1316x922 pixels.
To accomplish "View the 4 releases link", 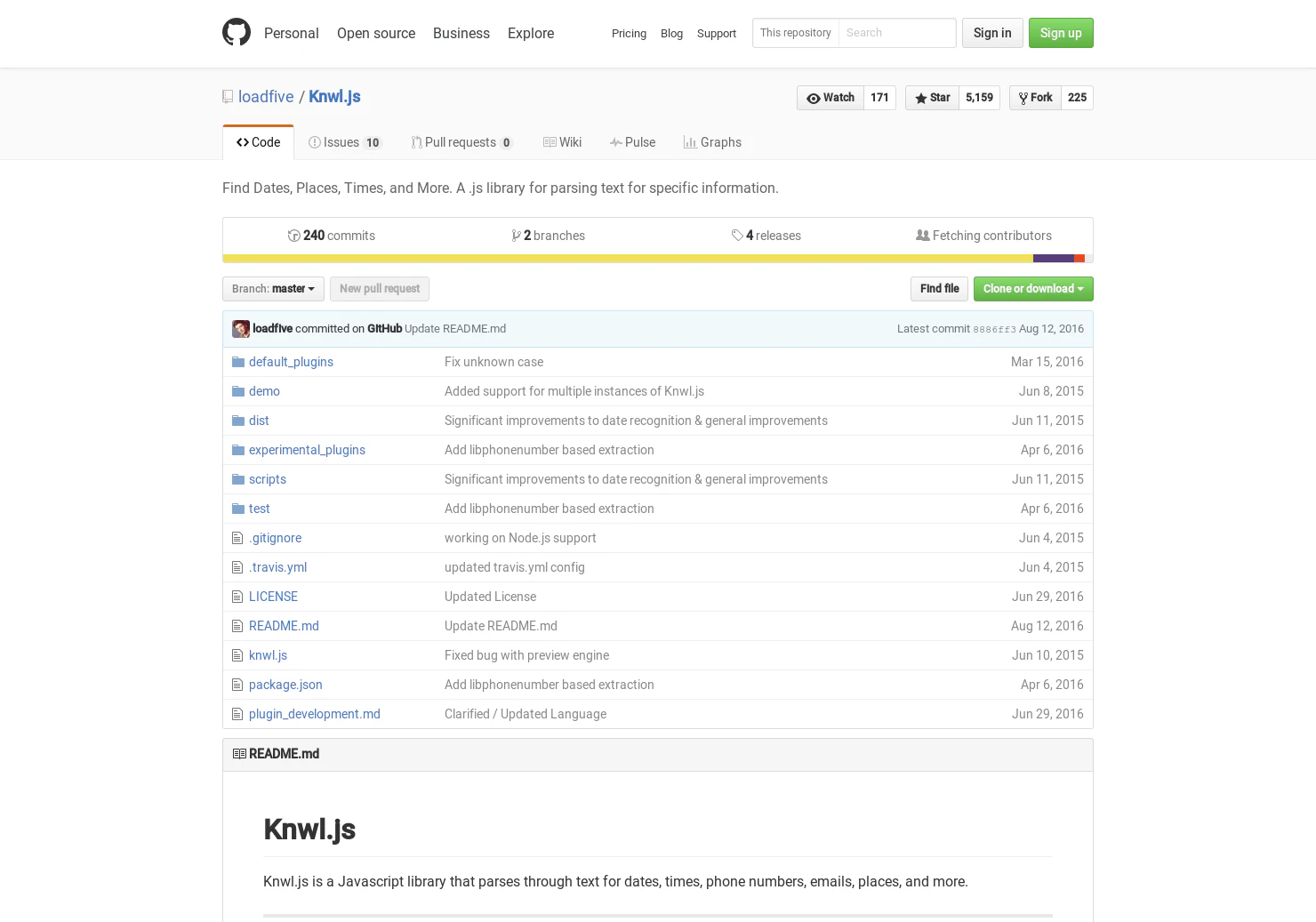I will [x=766, y=236].
